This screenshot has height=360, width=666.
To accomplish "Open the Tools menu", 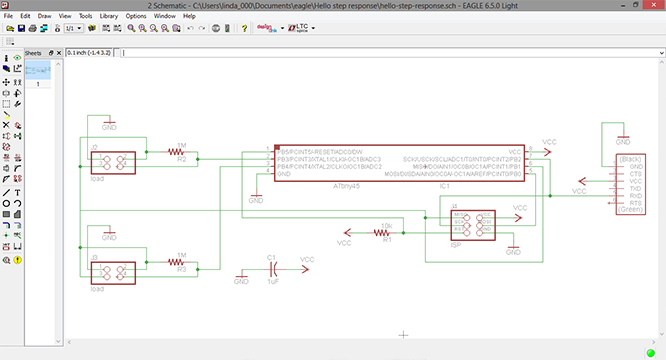I will (x=85, y=16).
